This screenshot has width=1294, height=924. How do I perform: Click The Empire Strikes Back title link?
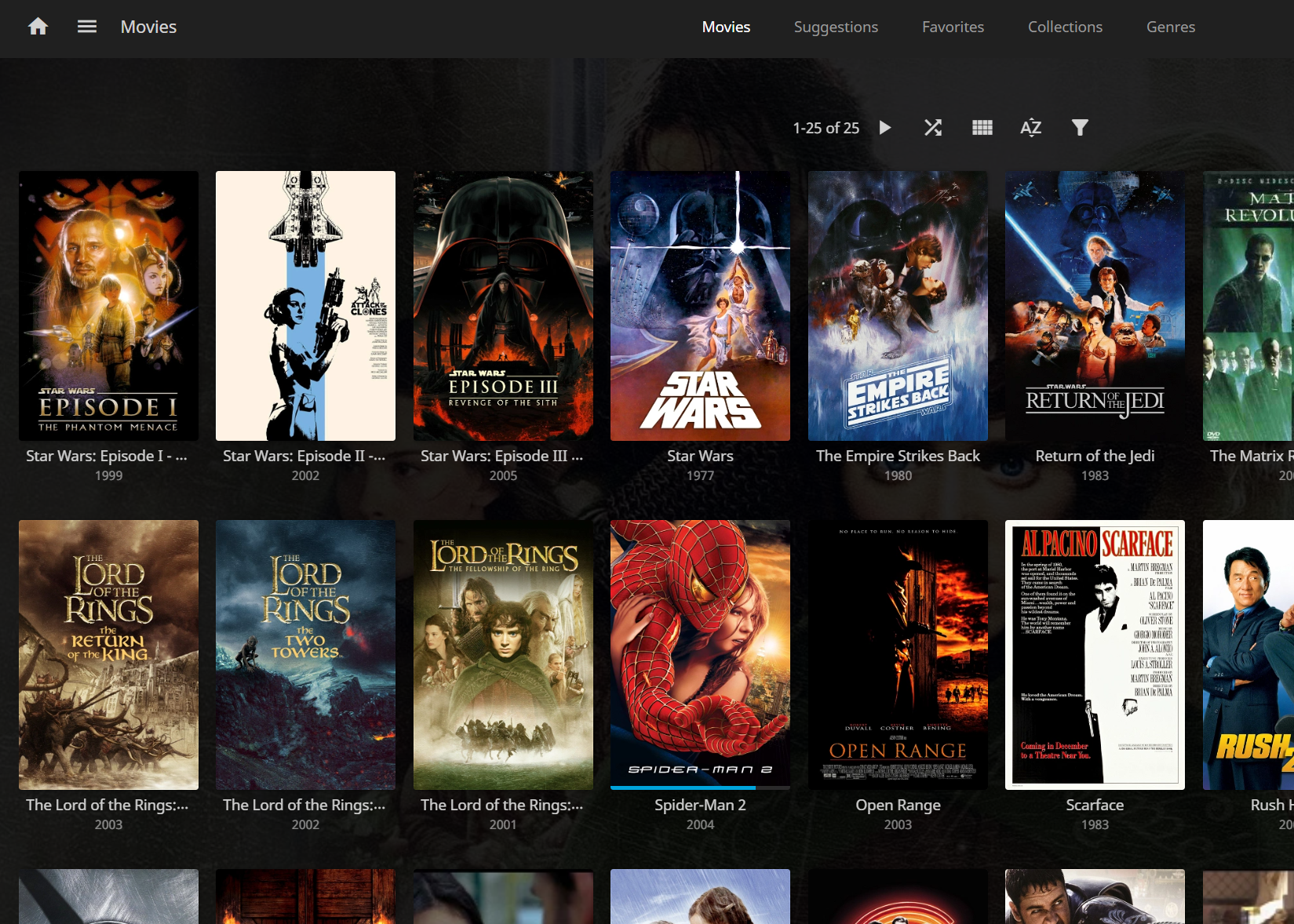[898, 456]
